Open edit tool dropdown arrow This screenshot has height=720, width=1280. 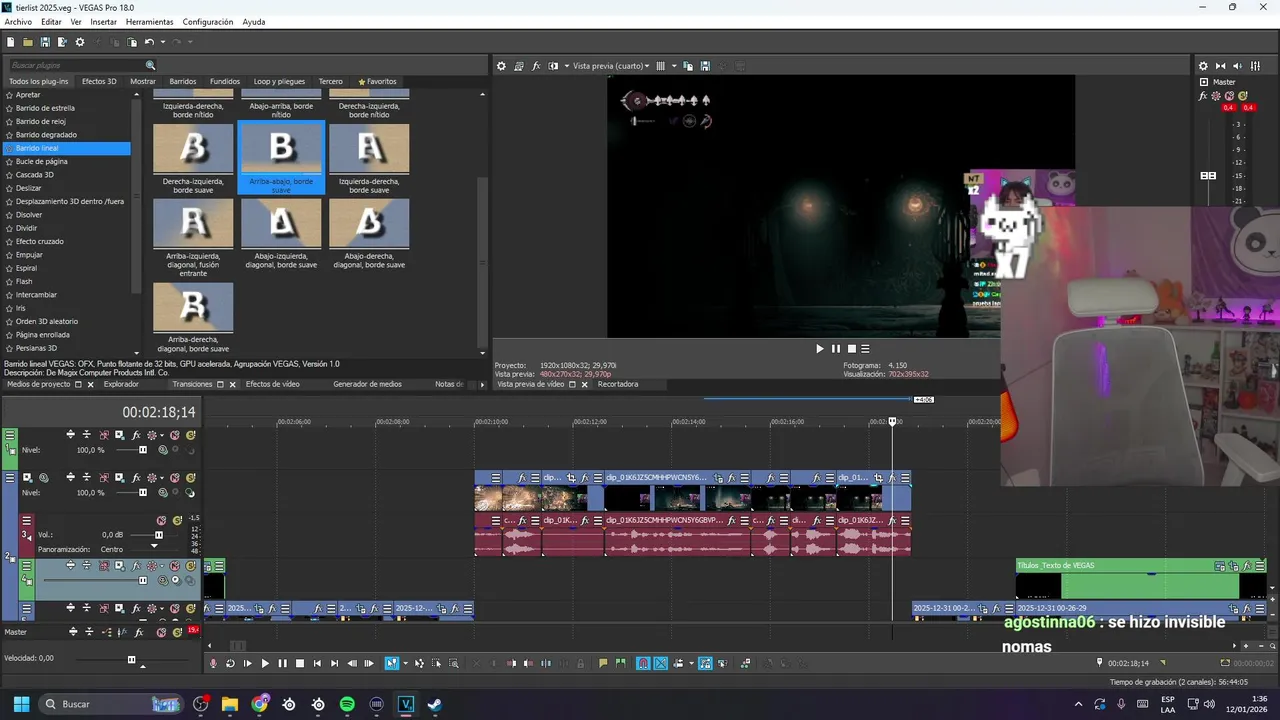[406, 663]
